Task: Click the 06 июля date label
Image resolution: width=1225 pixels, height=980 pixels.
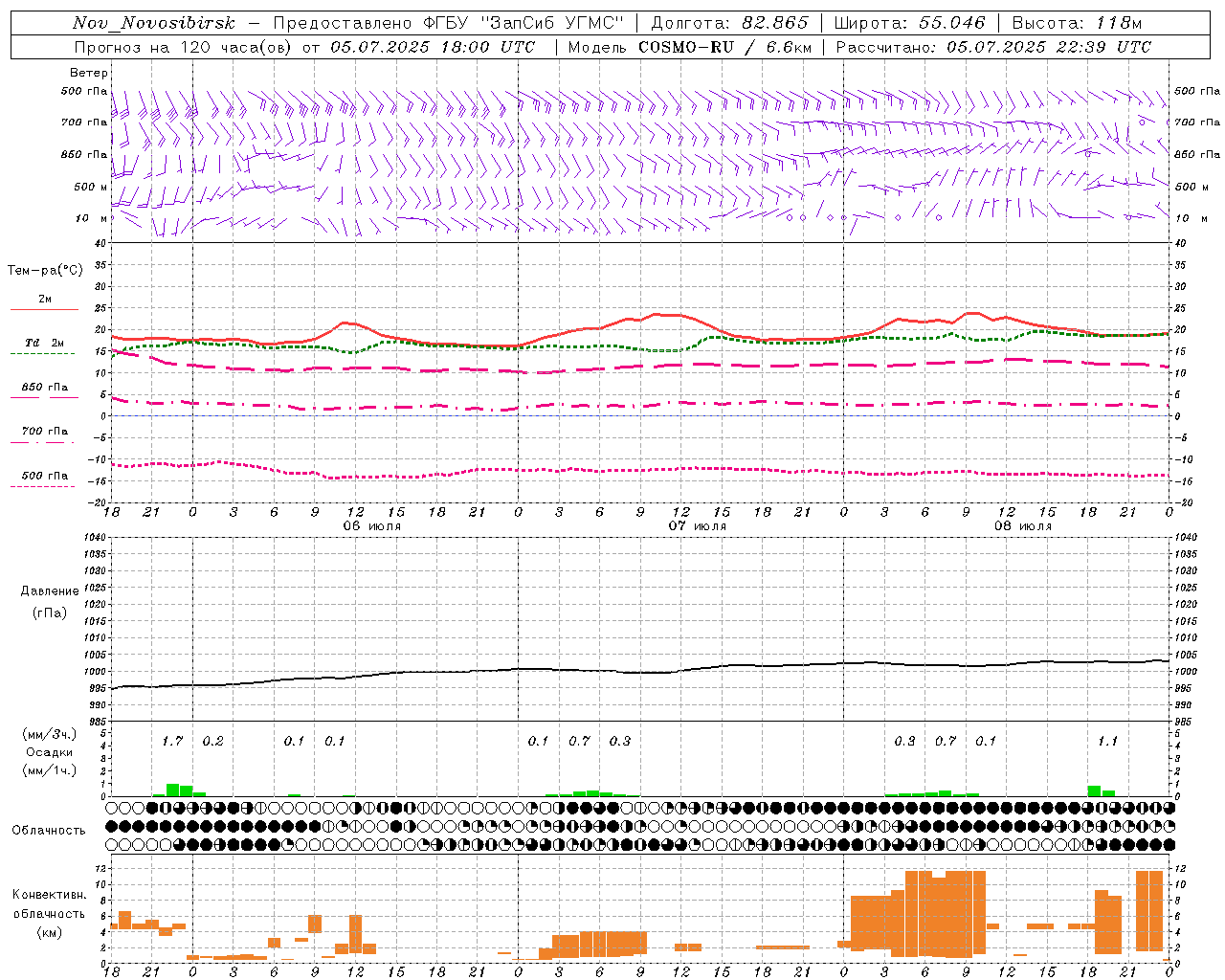Action: click(x=371, y=526)
